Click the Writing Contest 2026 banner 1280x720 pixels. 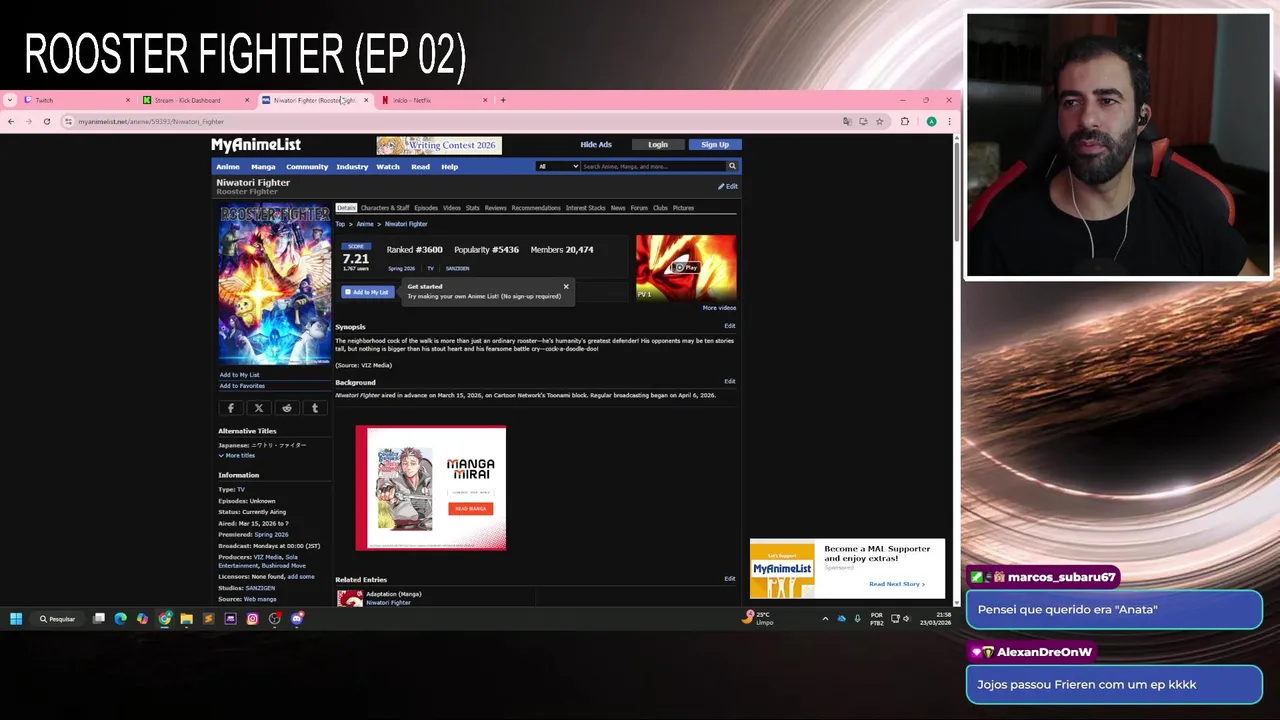click(x=439, y=145)
